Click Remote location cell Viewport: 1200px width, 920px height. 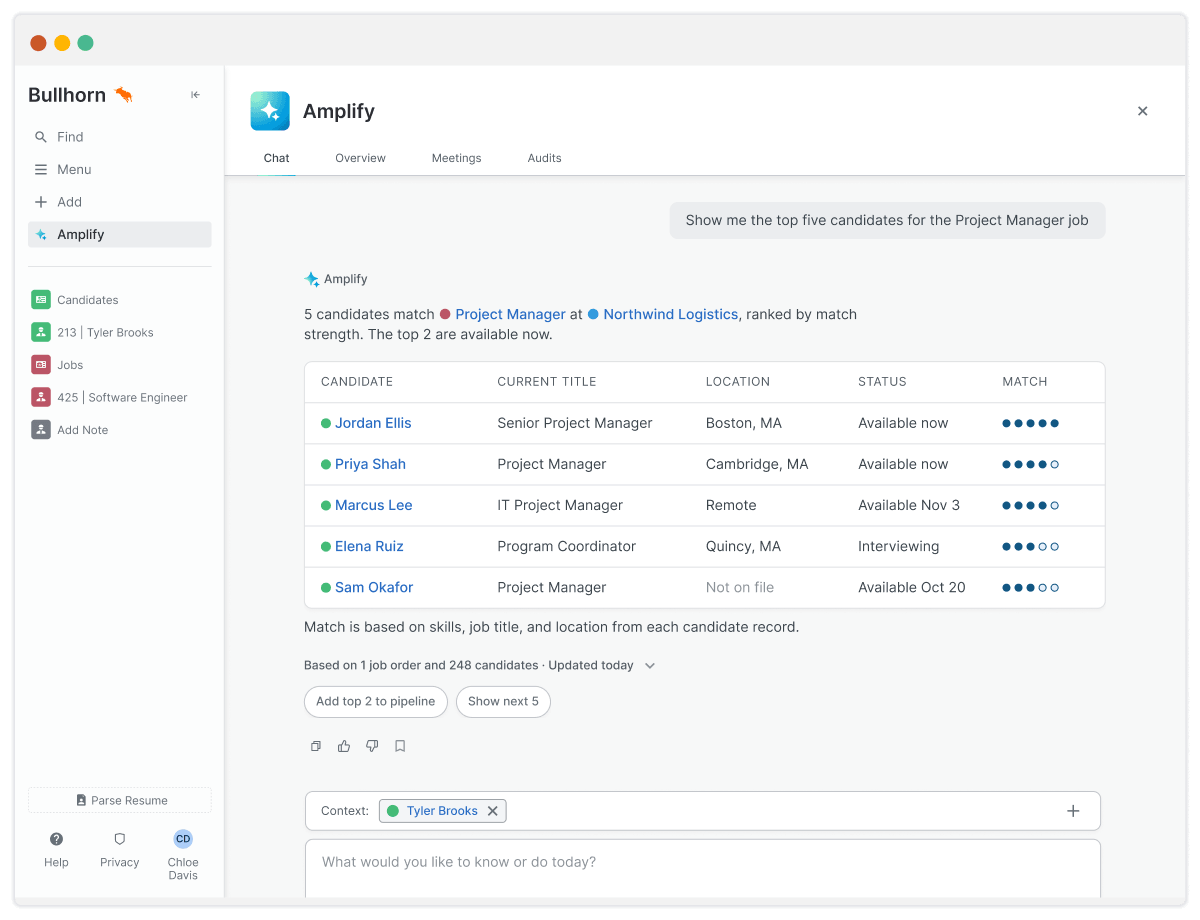[731, 505]
